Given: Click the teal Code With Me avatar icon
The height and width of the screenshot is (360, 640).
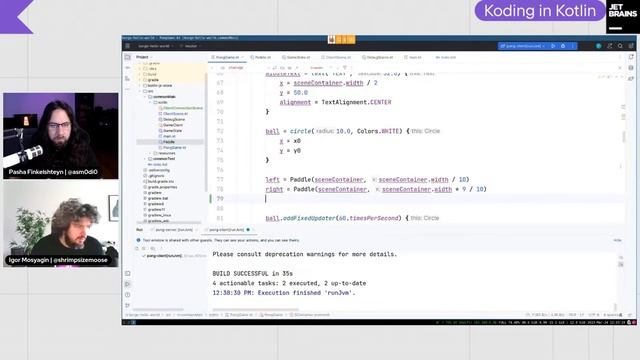Looking at the screenshot, I should click(x=598, y=46).
